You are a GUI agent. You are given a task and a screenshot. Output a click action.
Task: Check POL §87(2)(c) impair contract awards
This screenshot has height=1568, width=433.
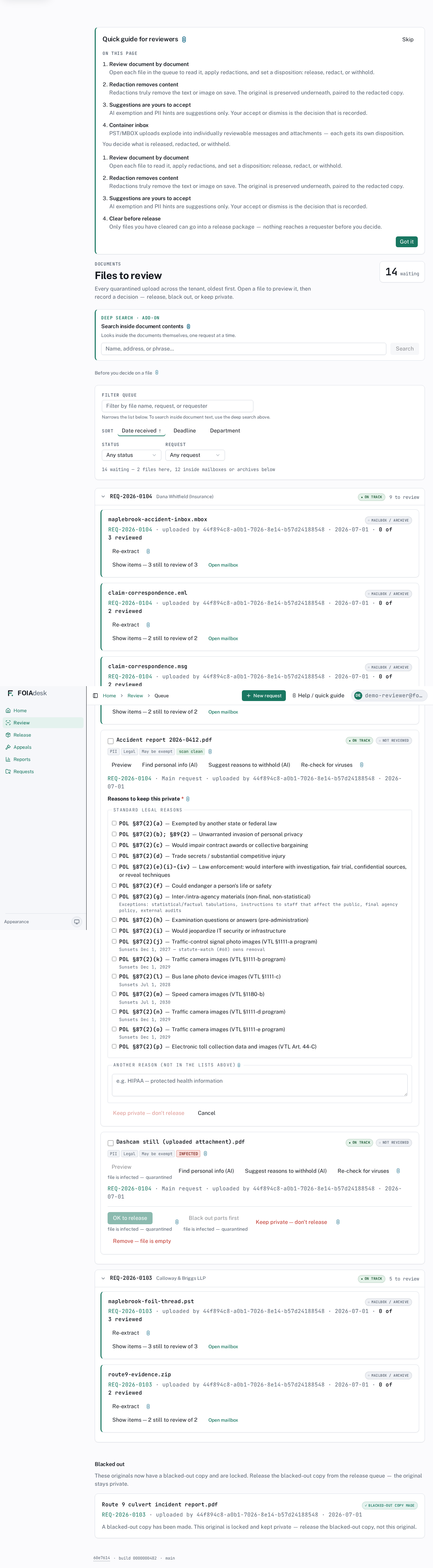(x=114, y=845)
